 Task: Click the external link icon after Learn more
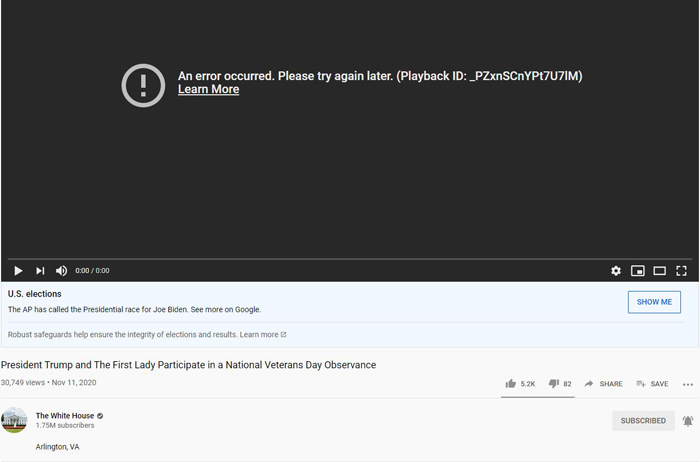(283, 334)
